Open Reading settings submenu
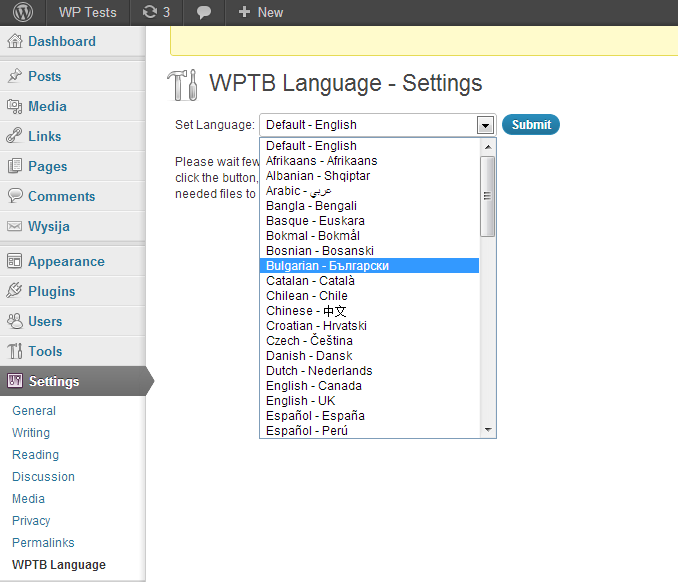This screenshot has width=678, height=582. point(35,454)
